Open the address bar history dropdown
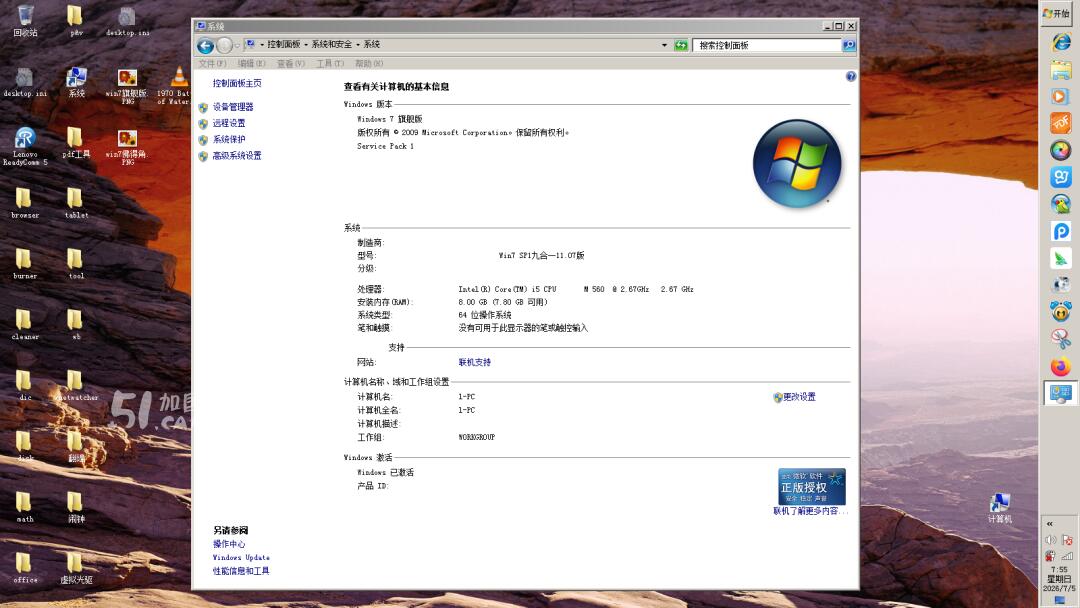Screen dimensions: 1080x608 pos(664,45)
